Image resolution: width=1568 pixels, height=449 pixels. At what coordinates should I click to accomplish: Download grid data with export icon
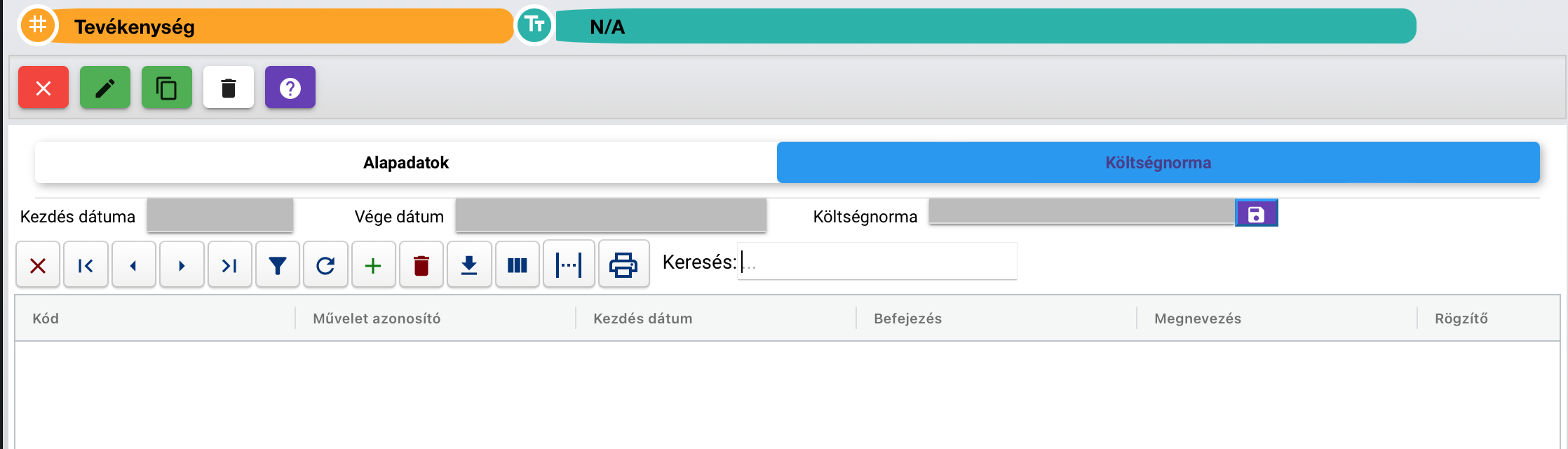pyautogui.click(x=469, y=264)
